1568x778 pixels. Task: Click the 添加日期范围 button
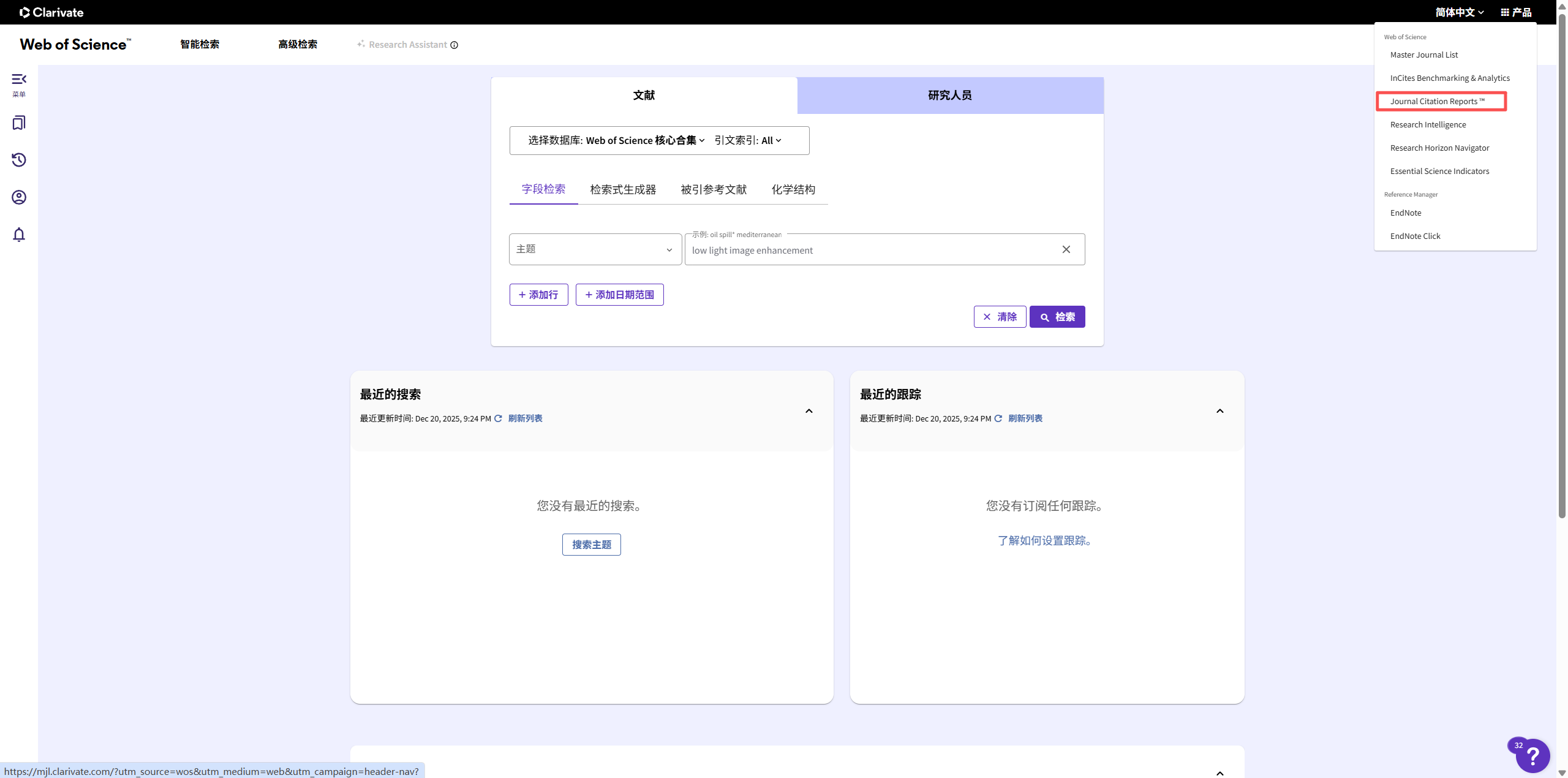pos(619,295)
